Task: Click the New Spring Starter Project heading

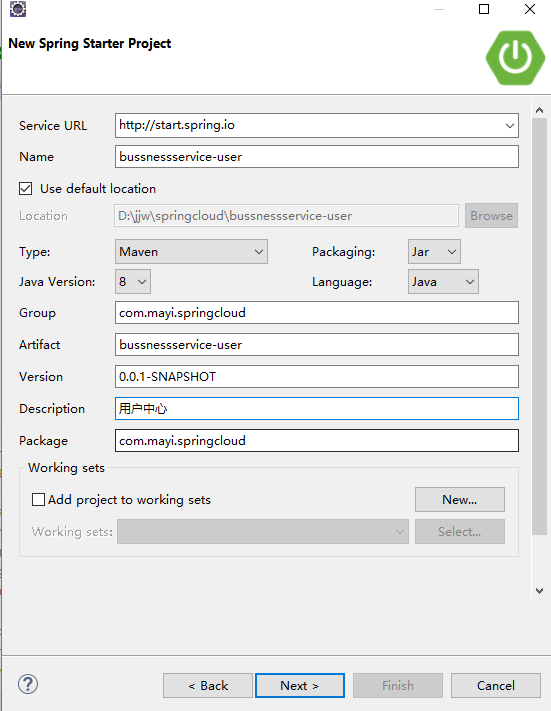Action: click(90, 44)
